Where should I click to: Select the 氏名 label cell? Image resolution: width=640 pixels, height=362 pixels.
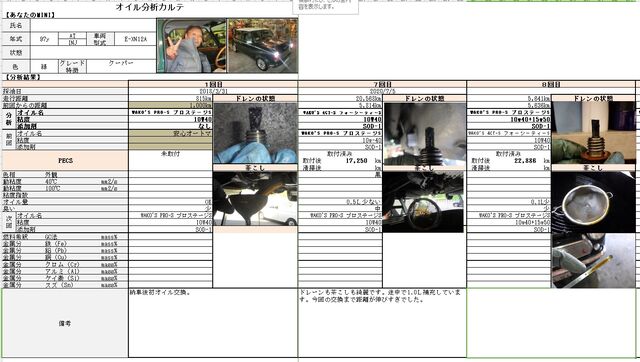[x=16, y=25]
